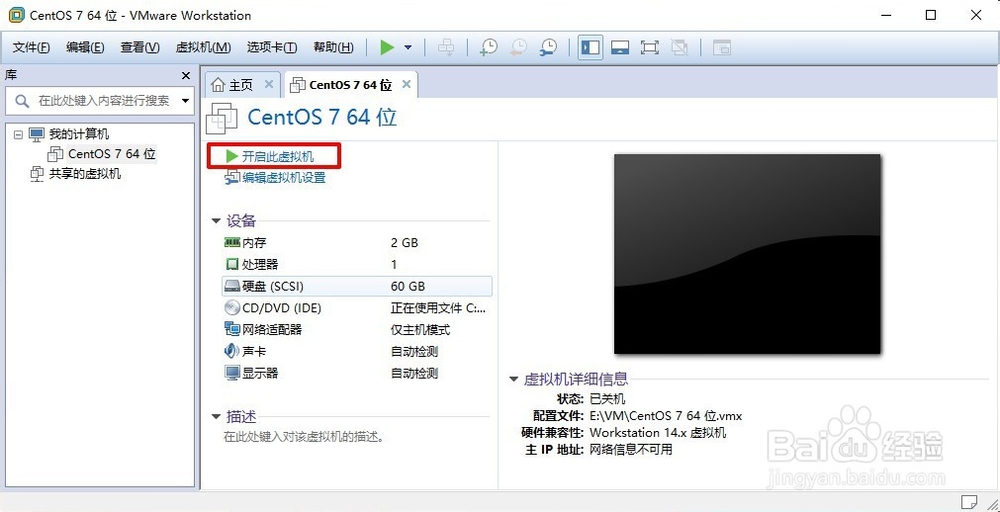Click the Workstation 14.x 虚拟机 compatibility text

click(658, 433)
